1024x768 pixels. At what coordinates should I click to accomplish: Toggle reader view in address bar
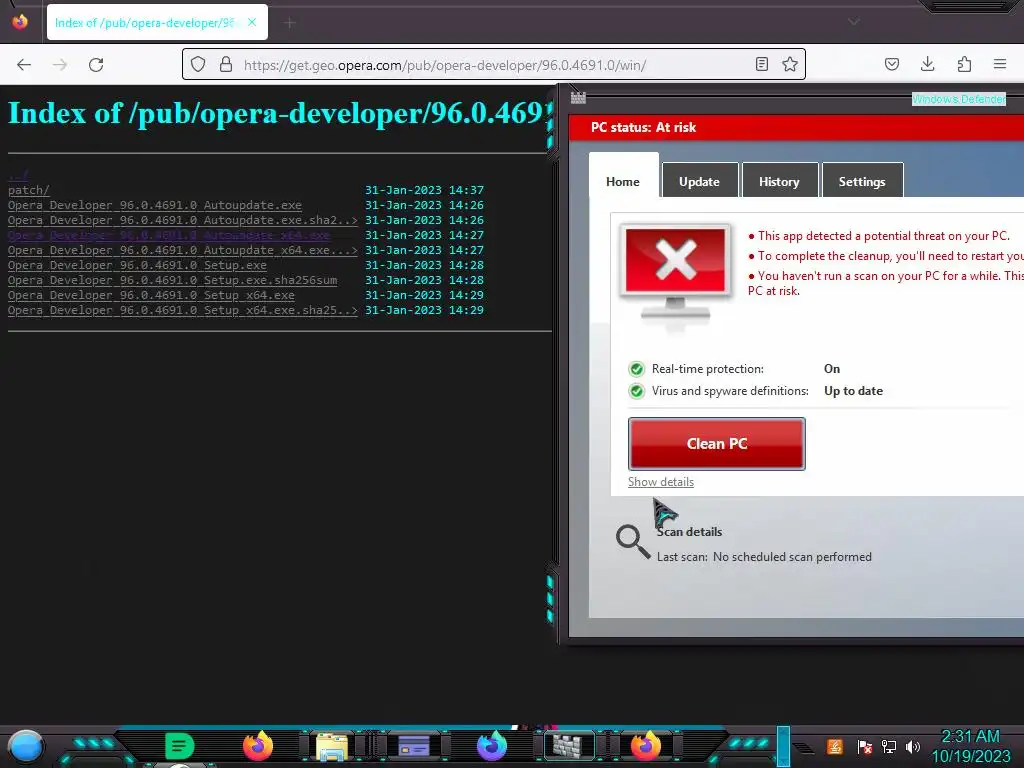coord(761,64)
